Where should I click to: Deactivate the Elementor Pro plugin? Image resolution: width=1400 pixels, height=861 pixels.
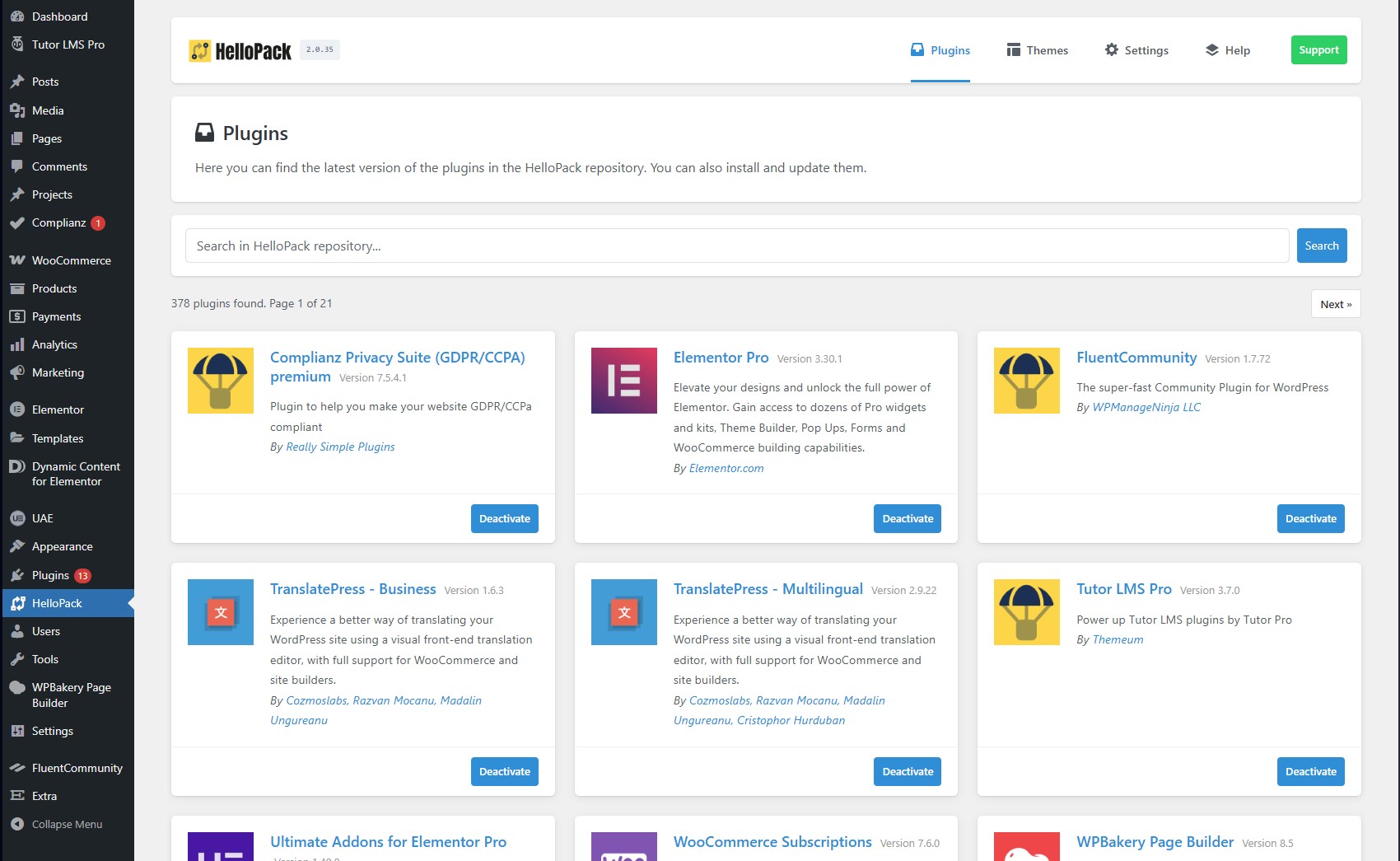pyautogui.click(x=907, y=519)
